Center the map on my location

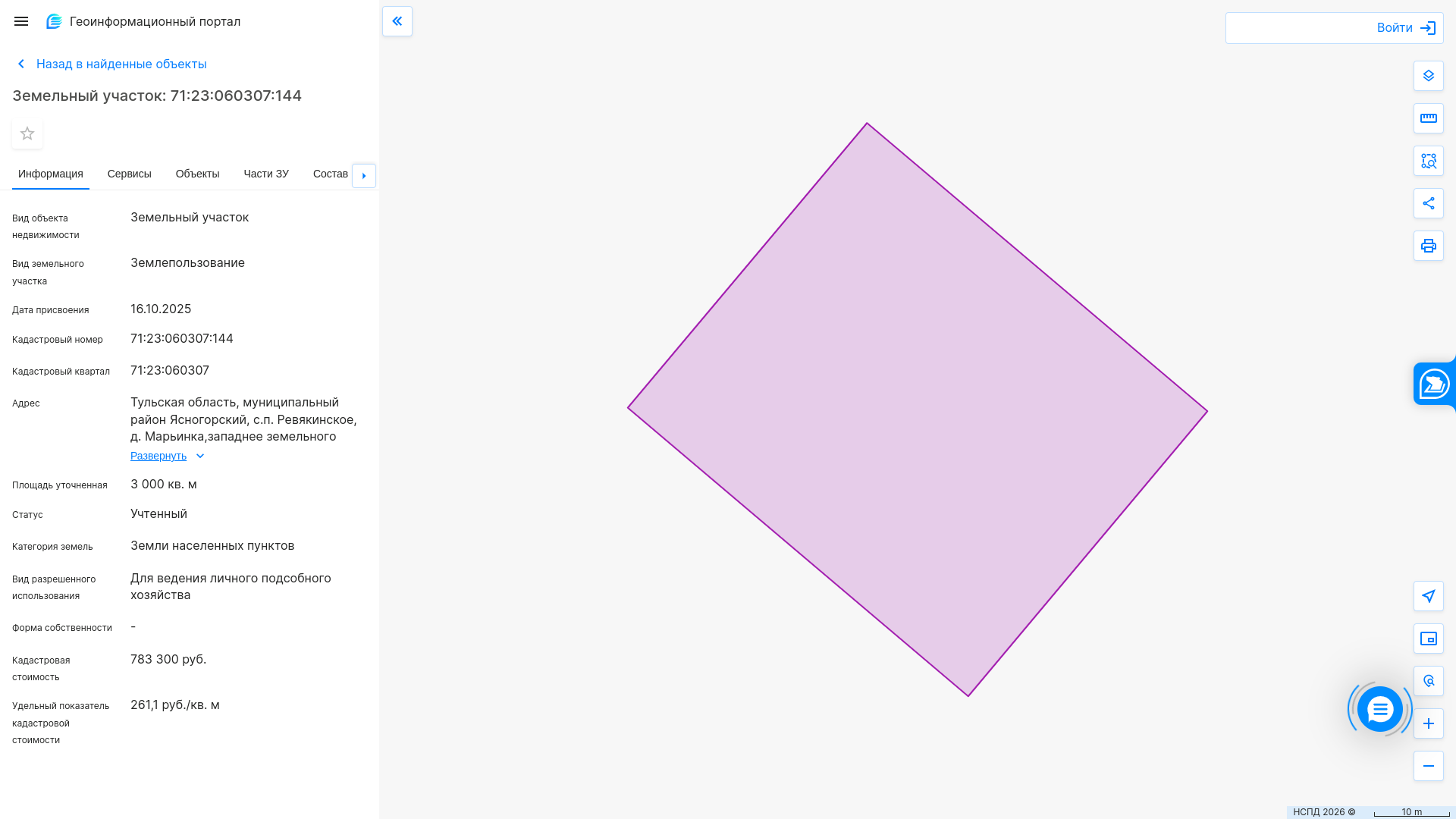[1428, 596]
